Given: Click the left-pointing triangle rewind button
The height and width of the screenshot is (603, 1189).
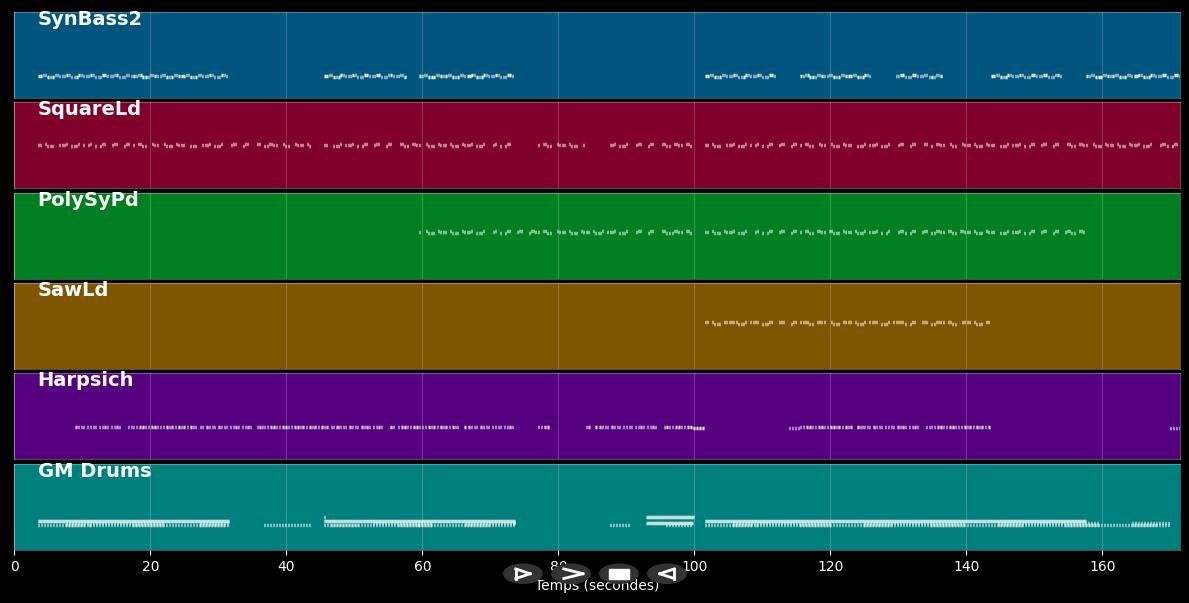Looking at the screenshot, I should pos(666,574).
